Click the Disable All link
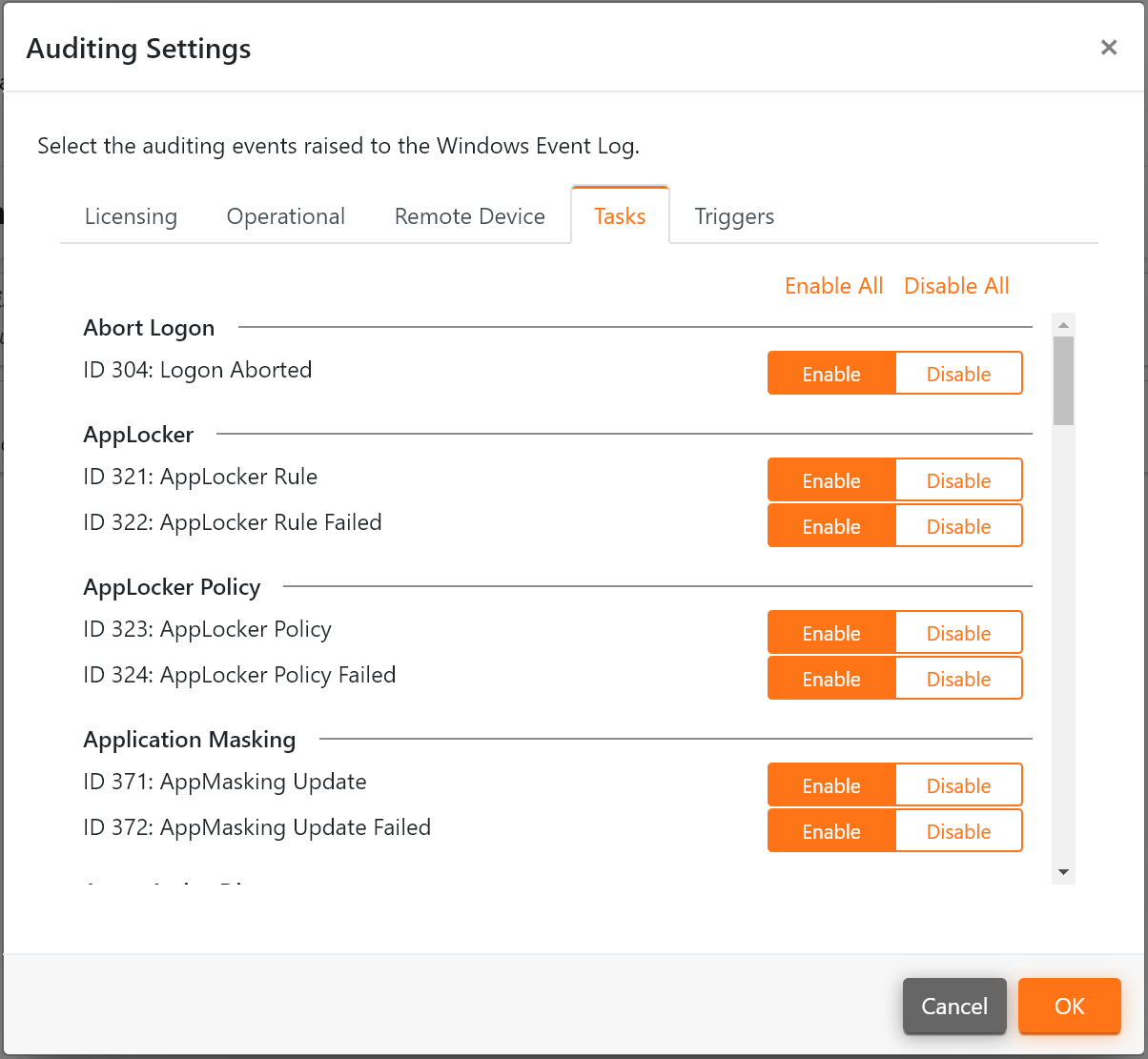This screenshot has height=1059, width=1148. [x=955, y=286]
